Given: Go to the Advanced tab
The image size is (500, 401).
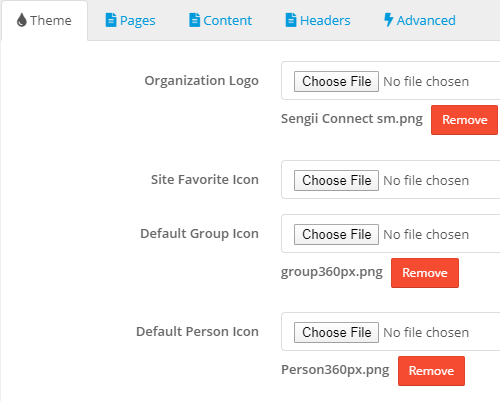Looking at the screenshot, I should (420, 20).
